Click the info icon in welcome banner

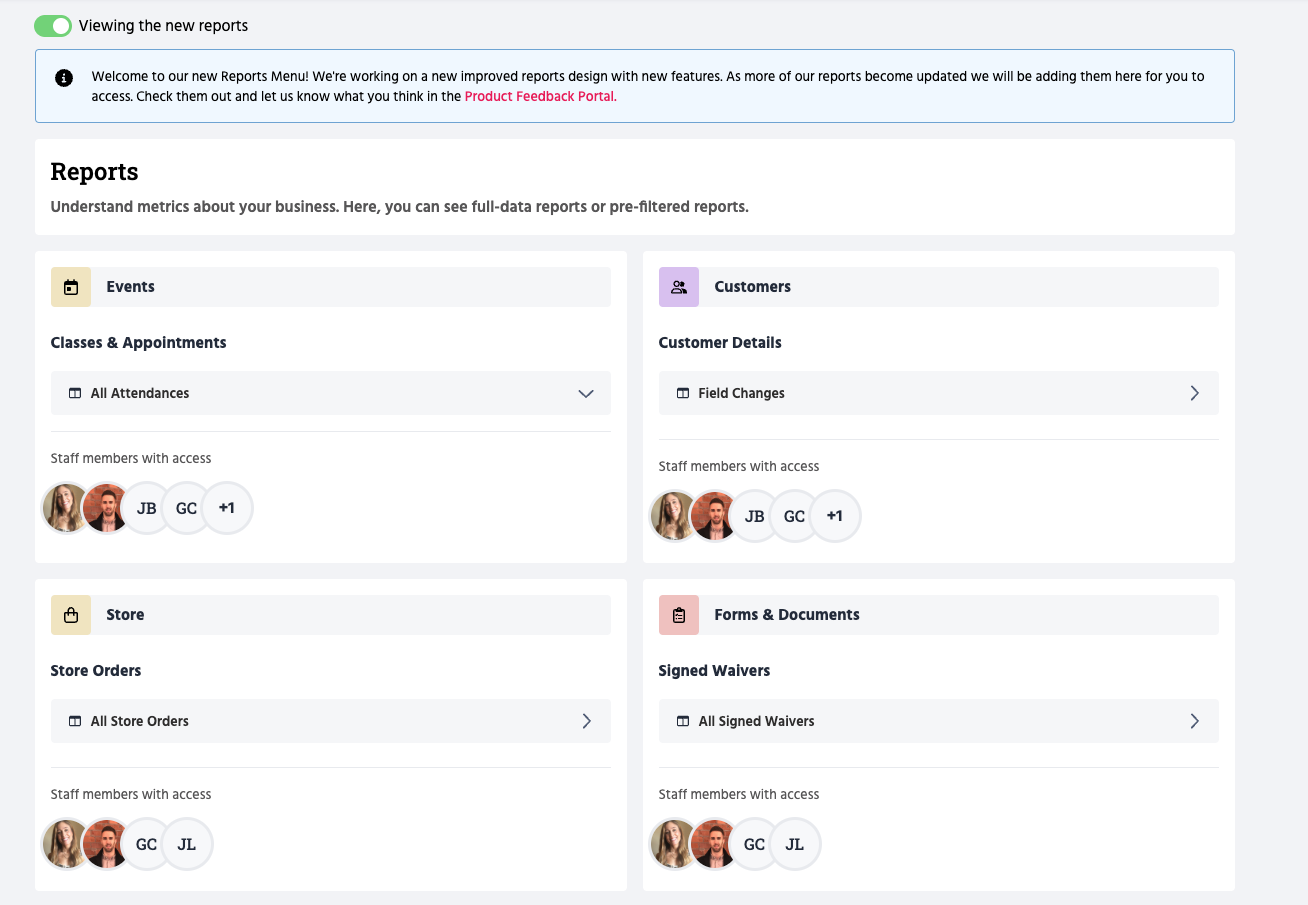(64, 78)
